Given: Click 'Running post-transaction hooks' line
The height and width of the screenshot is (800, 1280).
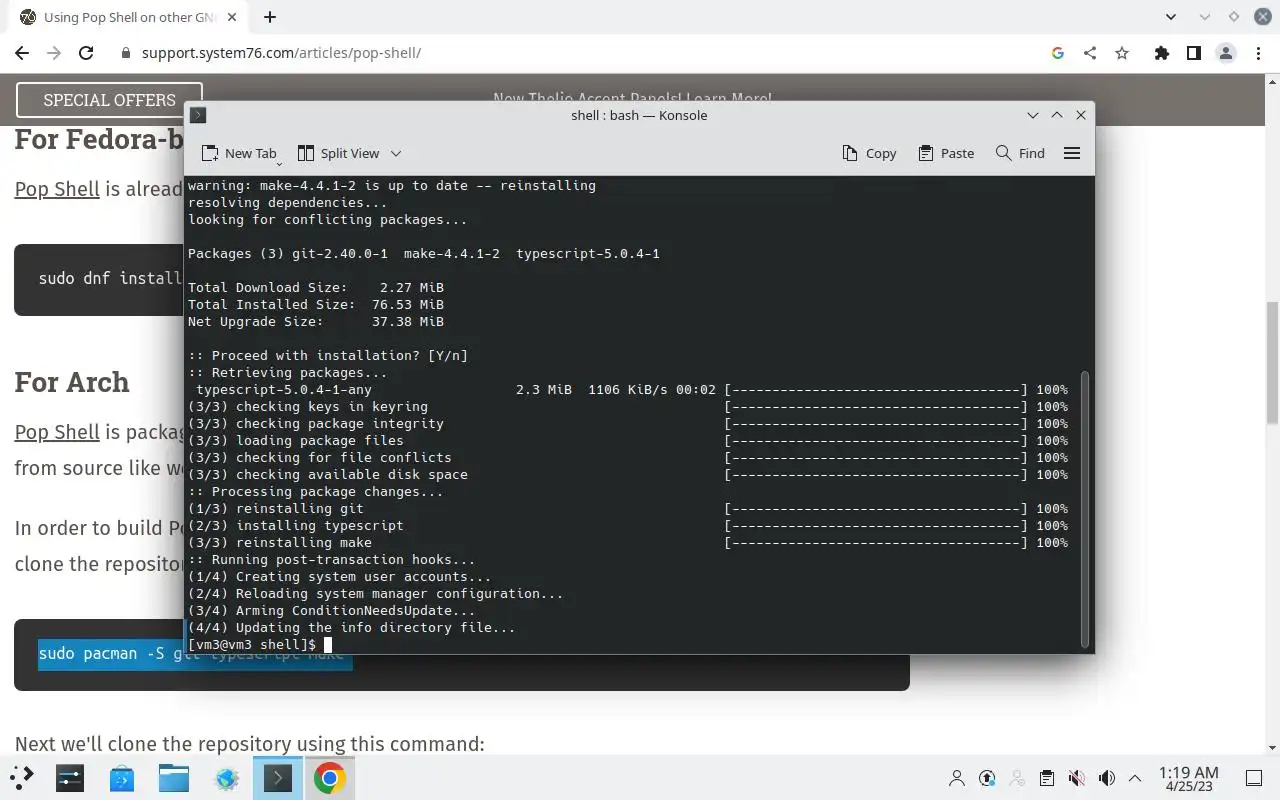Looking at the screenshot, I should click(332, 560).
